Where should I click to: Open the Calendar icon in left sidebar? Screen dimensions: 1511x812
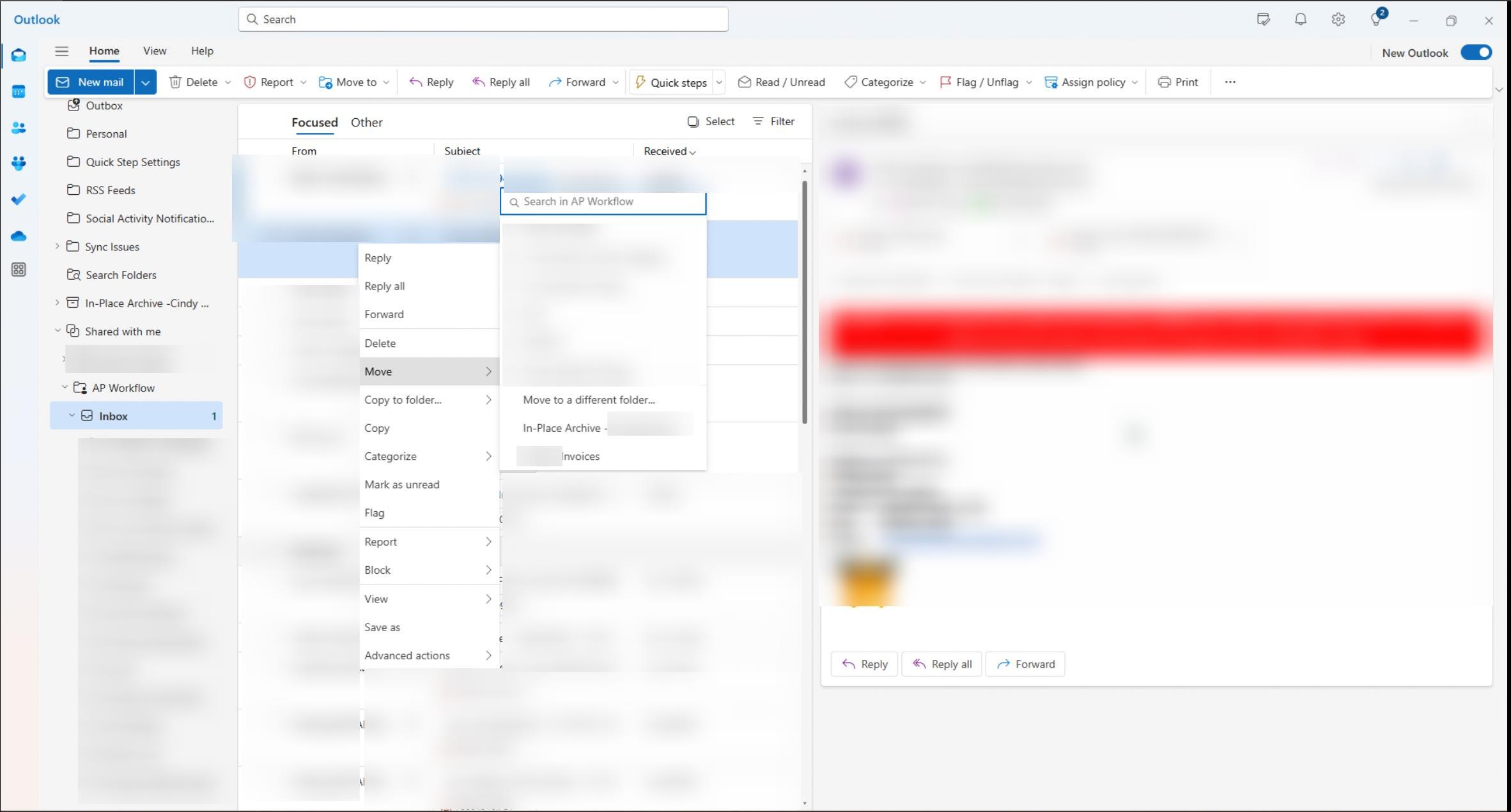(x=19, y=91)
